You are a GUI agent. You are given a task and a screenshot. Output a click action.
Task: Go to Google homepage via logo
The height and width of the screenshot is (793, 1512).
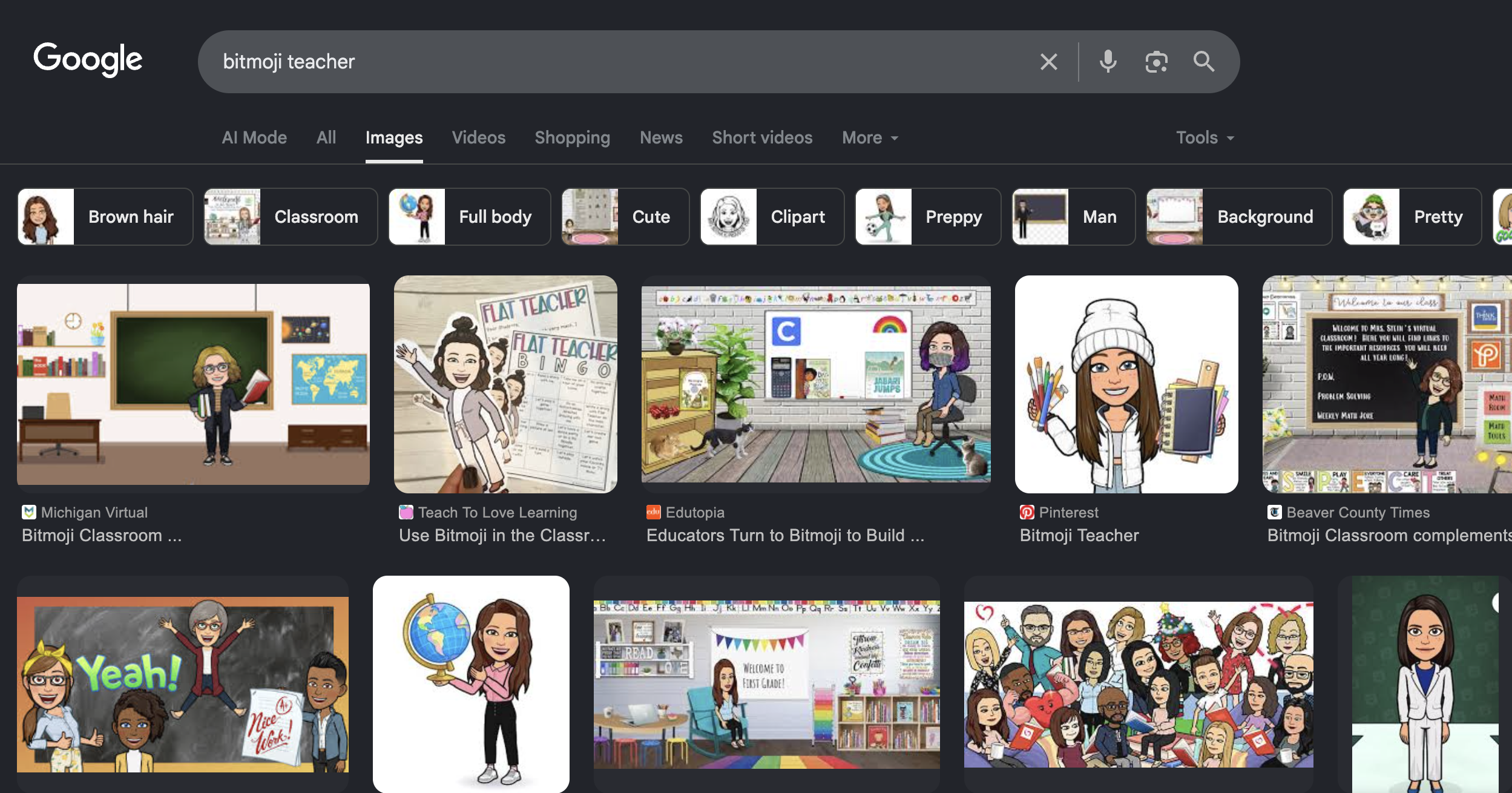click(x=88, y=59)
